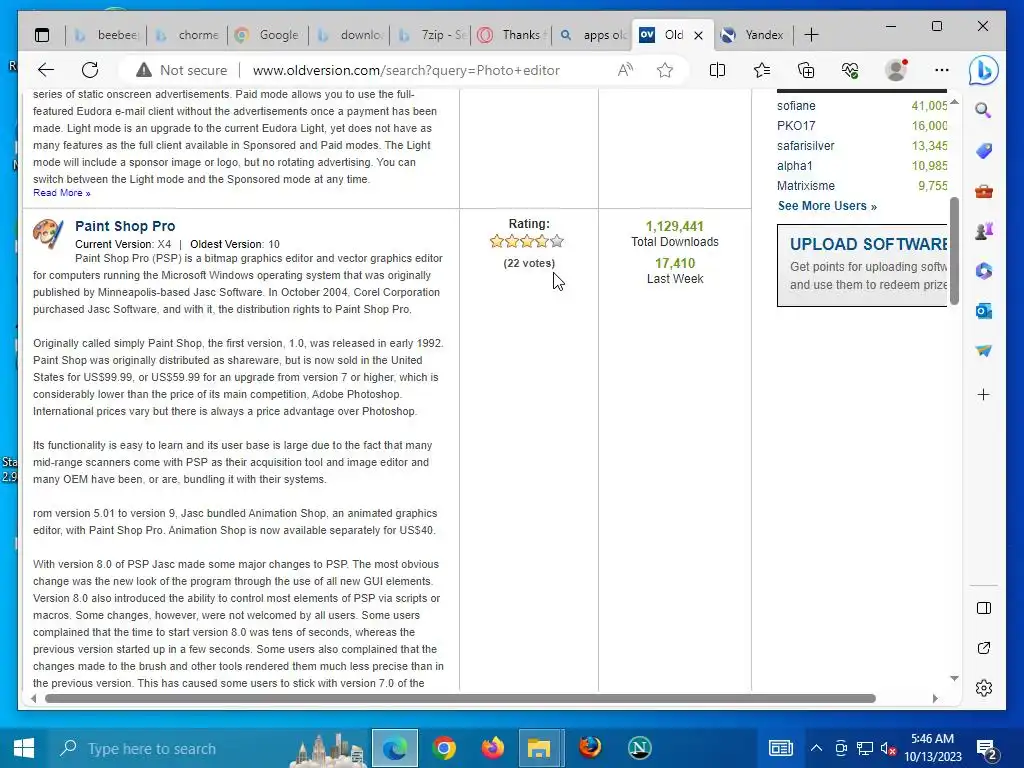Switch to the chorme tab
Viewport: 1024px width, 768px height.
(x=187, y=35)
